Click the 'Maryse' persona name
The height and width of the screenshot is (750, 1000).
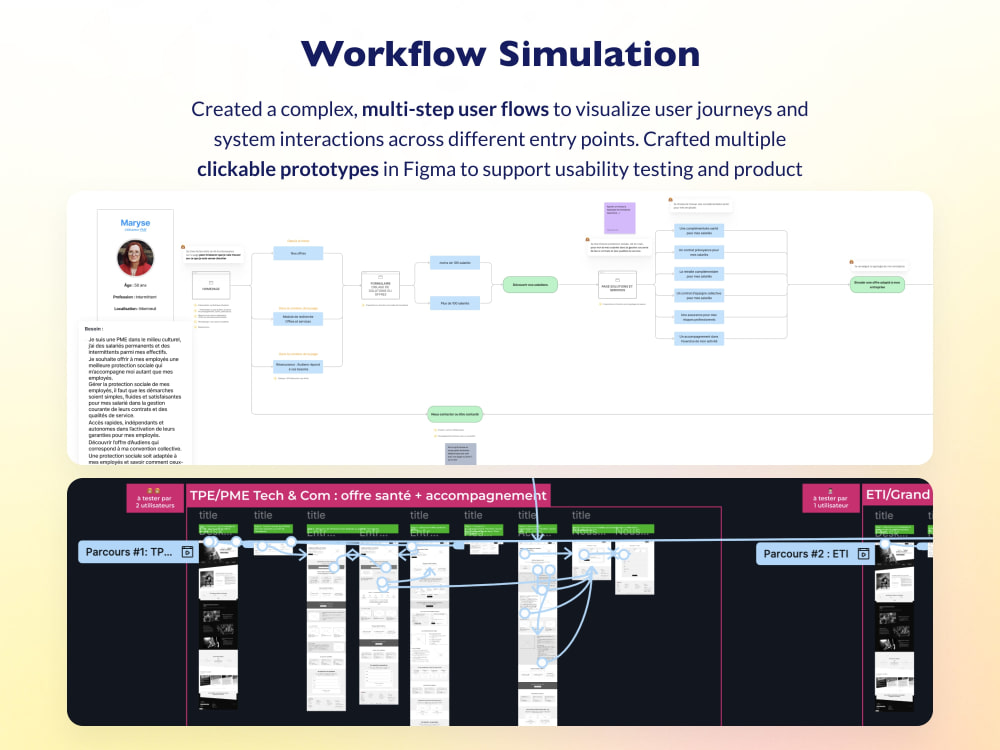coord(135,223)
